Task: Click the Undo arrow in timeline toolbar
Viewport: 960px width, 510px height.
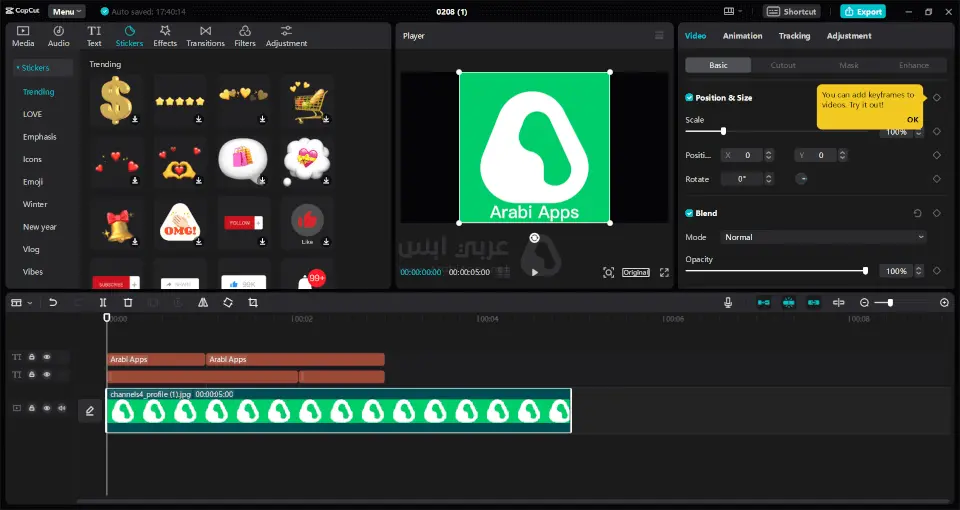Action: [53, 302]
